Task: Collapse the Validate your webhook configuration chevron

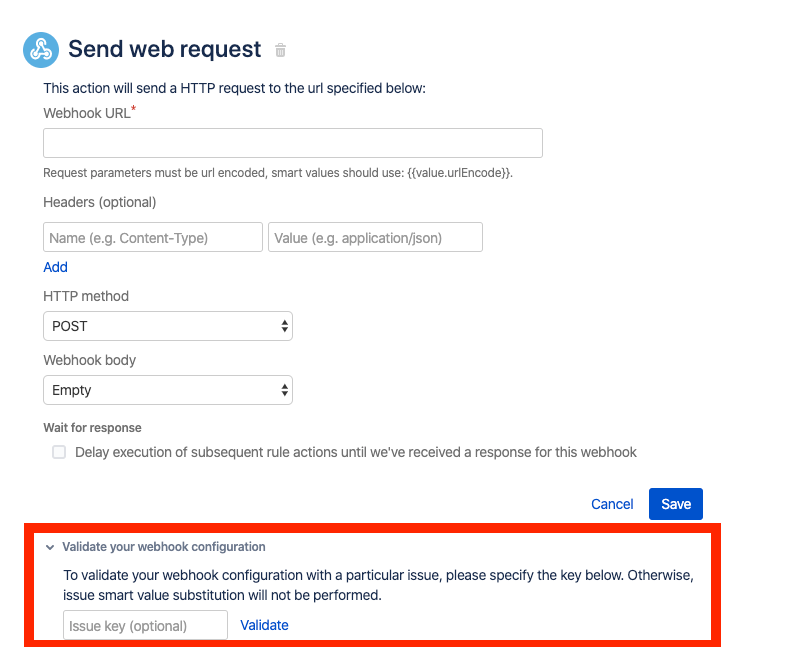Action: (x=50, y=547)
